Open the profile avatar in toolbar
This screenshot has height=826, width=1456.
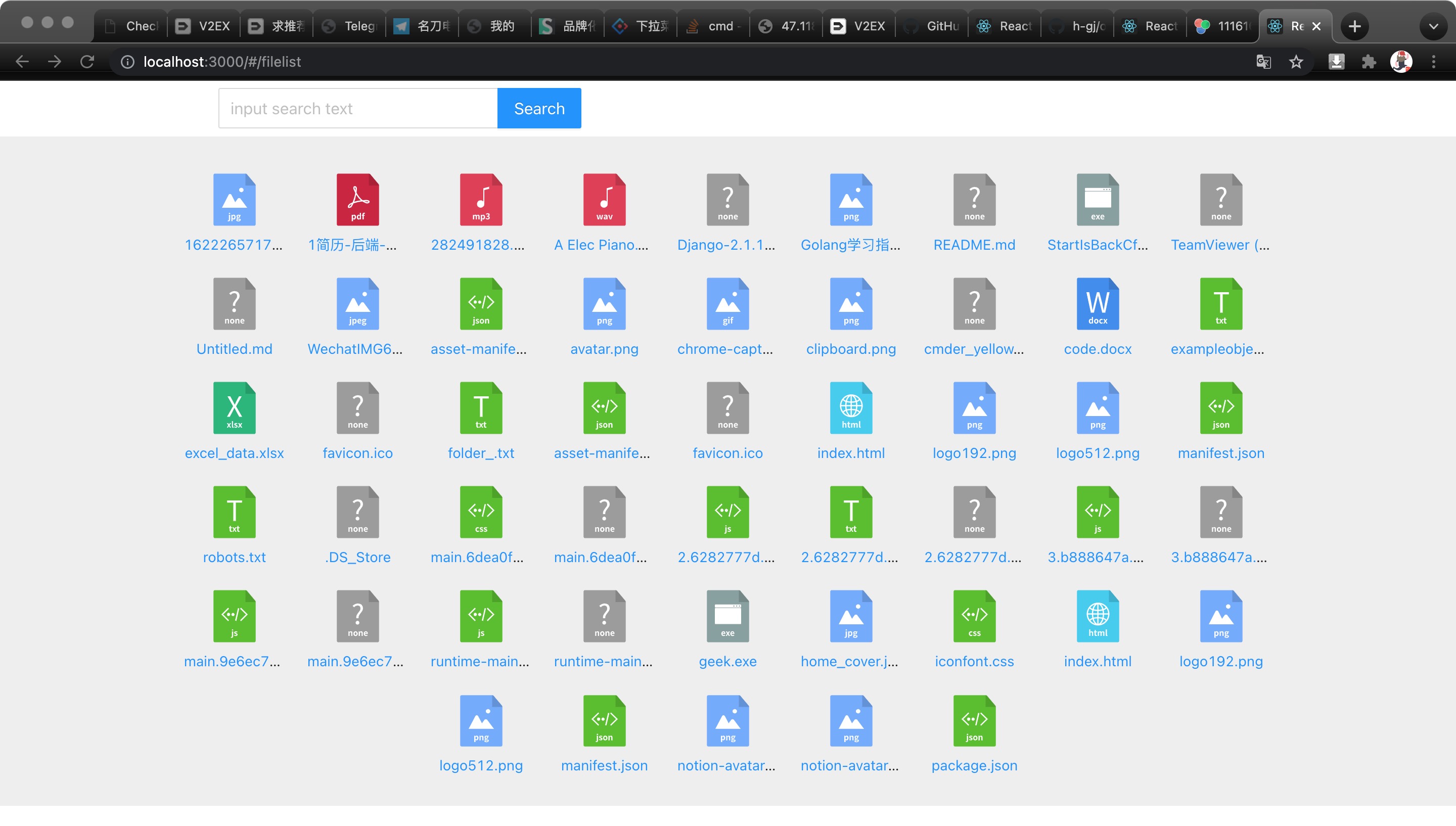[x=1401, y=61]
